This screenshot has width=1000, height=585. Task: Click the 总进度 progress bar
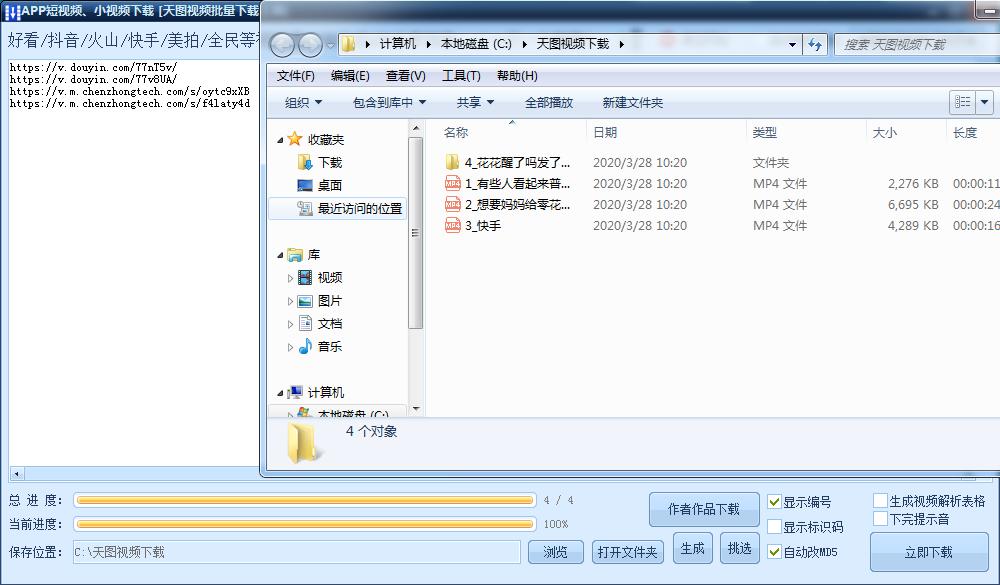(x=305, y=500)
